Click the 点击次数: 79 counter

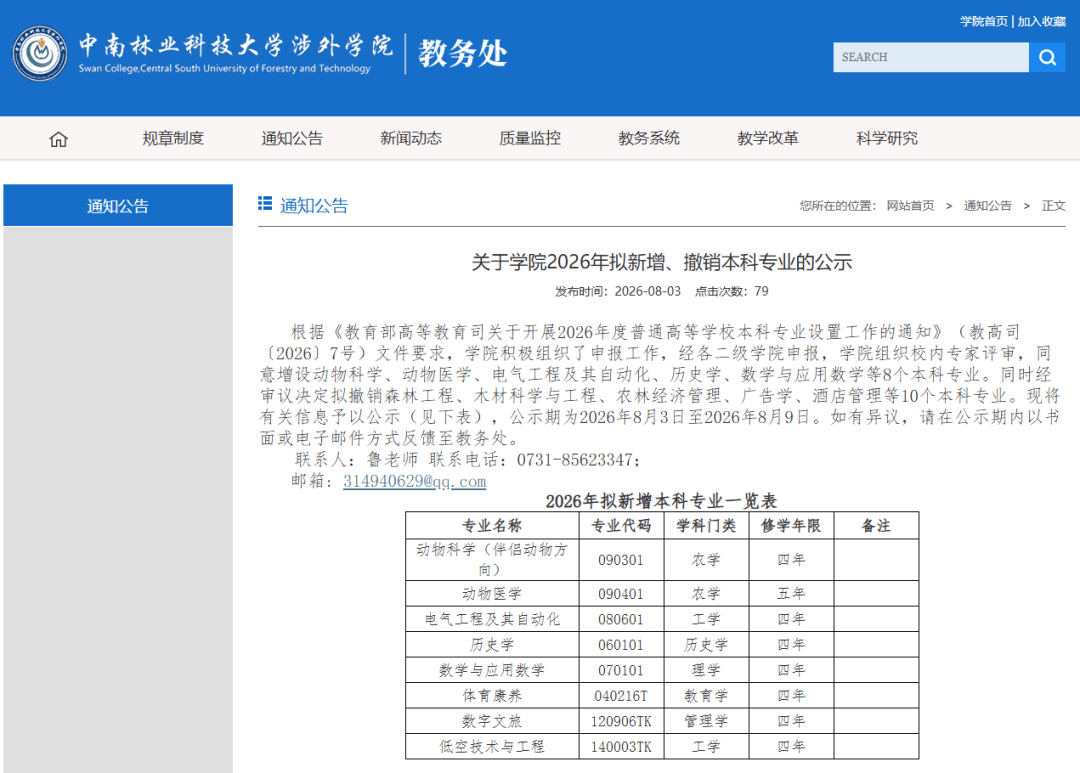(731, 291)
